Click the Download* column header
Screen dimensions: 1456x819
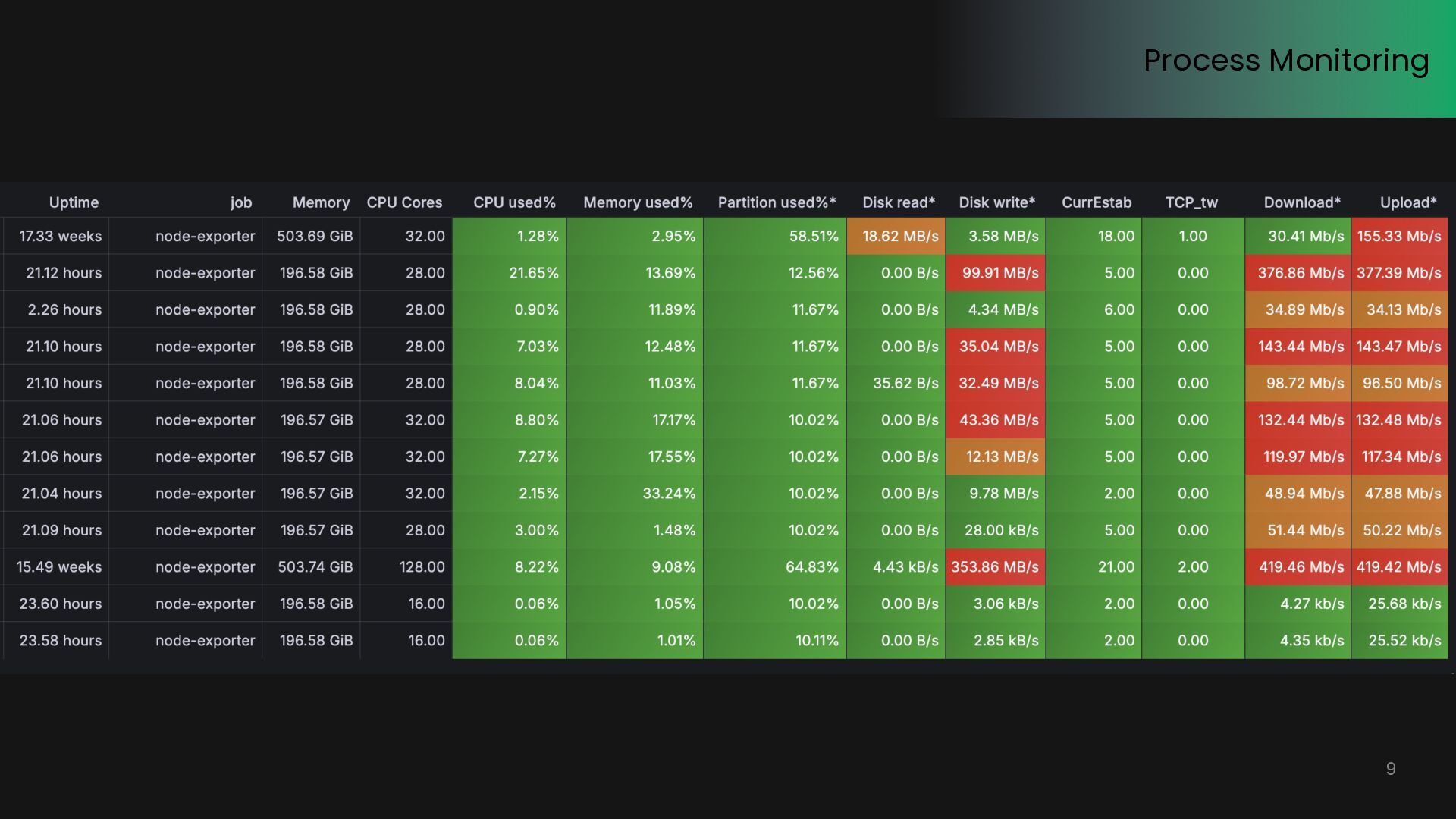(1301, 202)
